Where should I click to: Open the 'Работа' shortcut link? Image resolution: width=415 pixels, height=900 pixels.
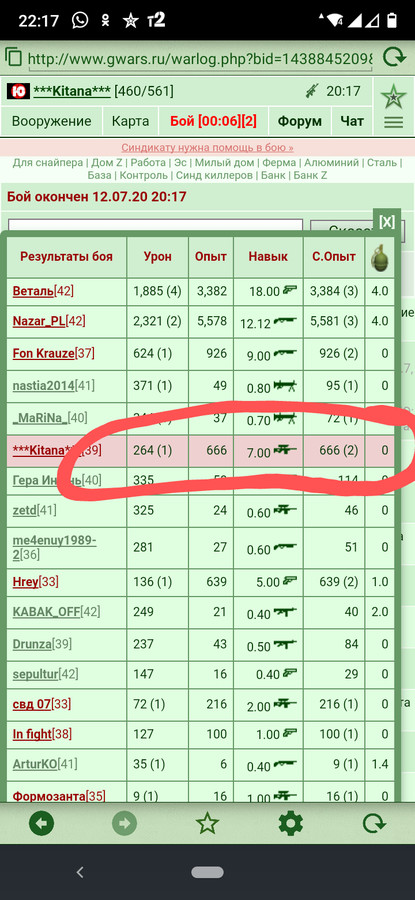tap(148, 162)
